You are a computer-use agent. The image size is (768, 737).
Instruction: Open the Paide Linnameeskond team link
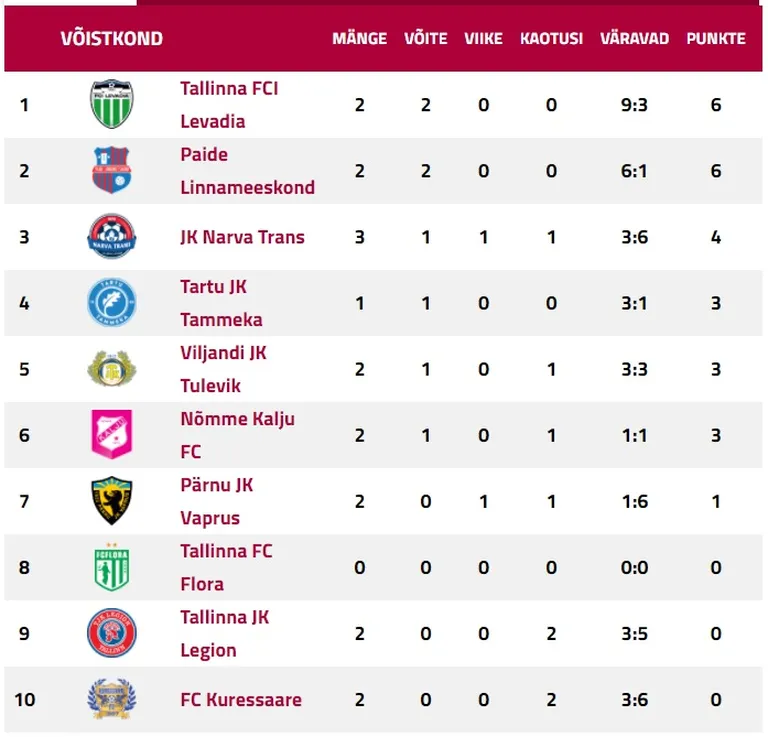247,171
